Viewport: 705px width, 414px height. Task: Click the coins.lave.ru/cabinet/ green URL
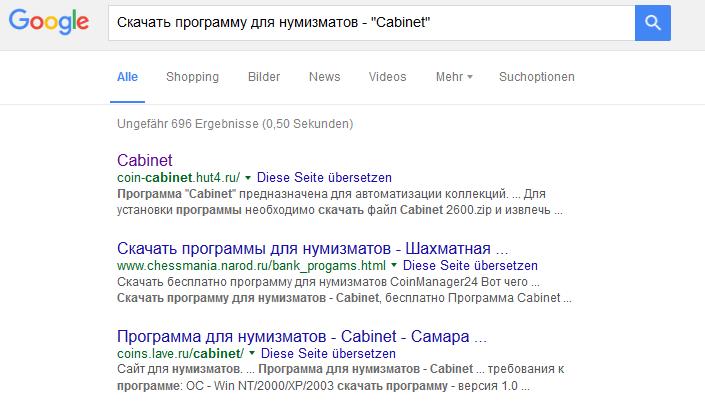(x=180, y=354)
